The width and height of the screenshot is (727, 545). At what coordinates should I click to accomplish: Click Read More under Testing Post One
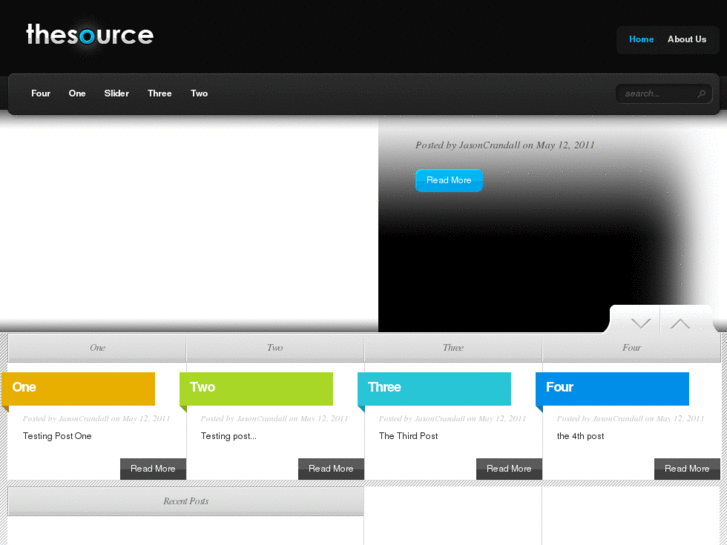[x=153, y=469]
